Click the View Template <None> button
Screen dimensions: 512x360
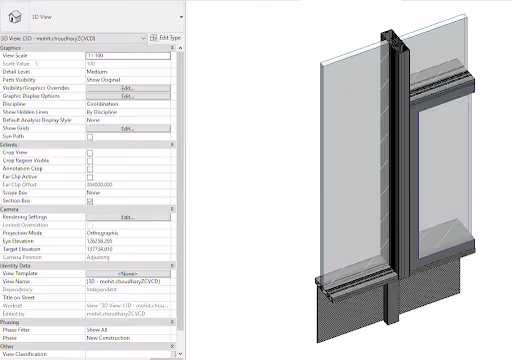(x=128, y=273)
